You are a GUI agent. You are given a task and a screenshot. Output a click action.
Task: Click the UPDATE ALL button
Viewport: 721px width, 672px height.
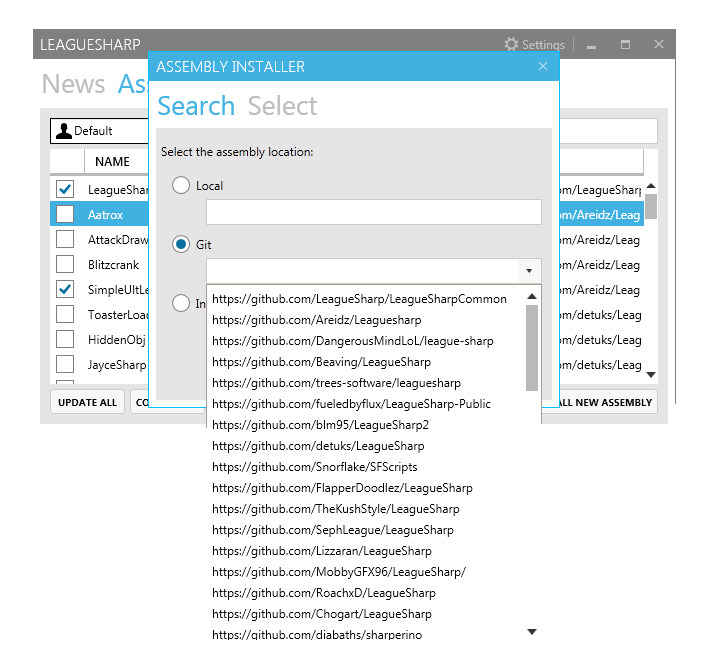(87, 402)
